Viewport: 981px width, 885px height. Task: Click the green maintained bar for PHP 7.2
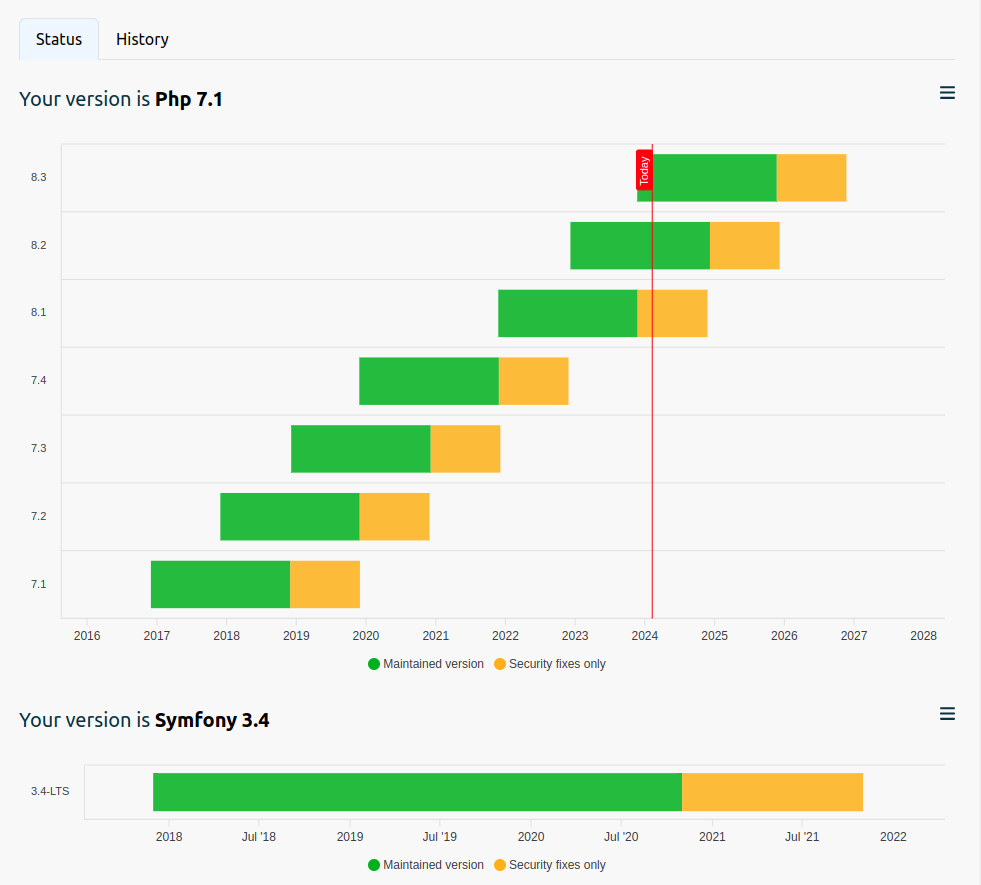290,517
